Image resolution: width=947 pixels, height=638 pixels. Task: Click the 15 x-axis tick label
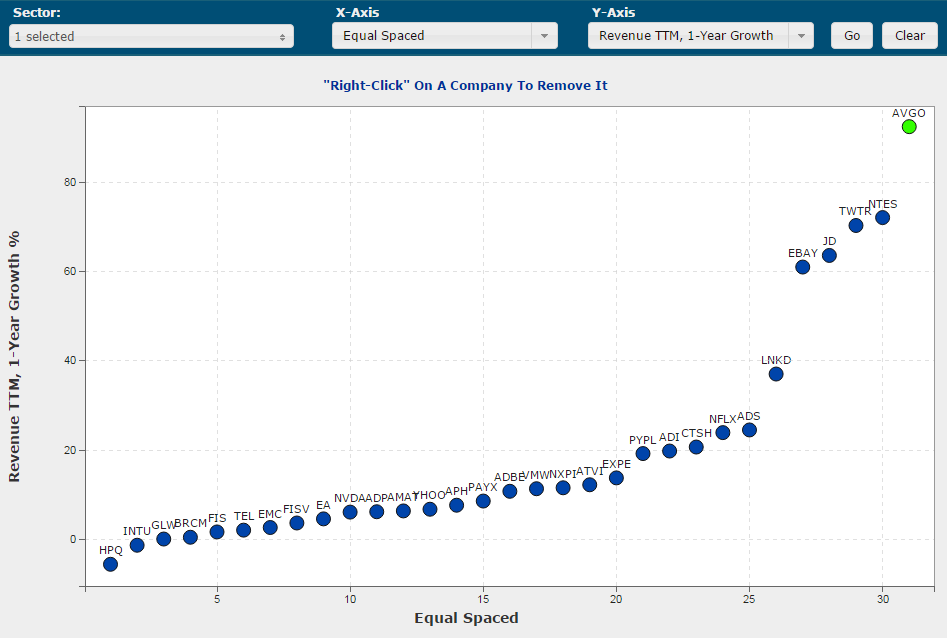pos(483,599)
